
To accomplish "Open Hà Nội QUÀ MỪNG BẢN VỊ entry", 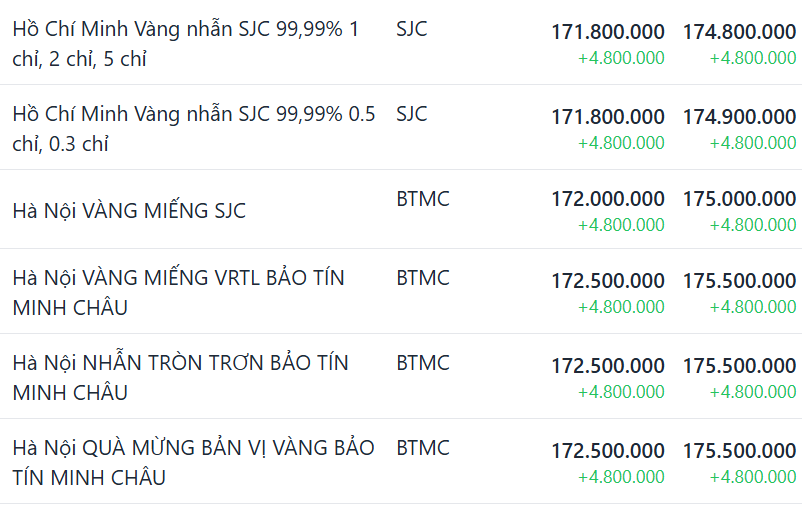I will pyautogui.click(x=193, y=462).
